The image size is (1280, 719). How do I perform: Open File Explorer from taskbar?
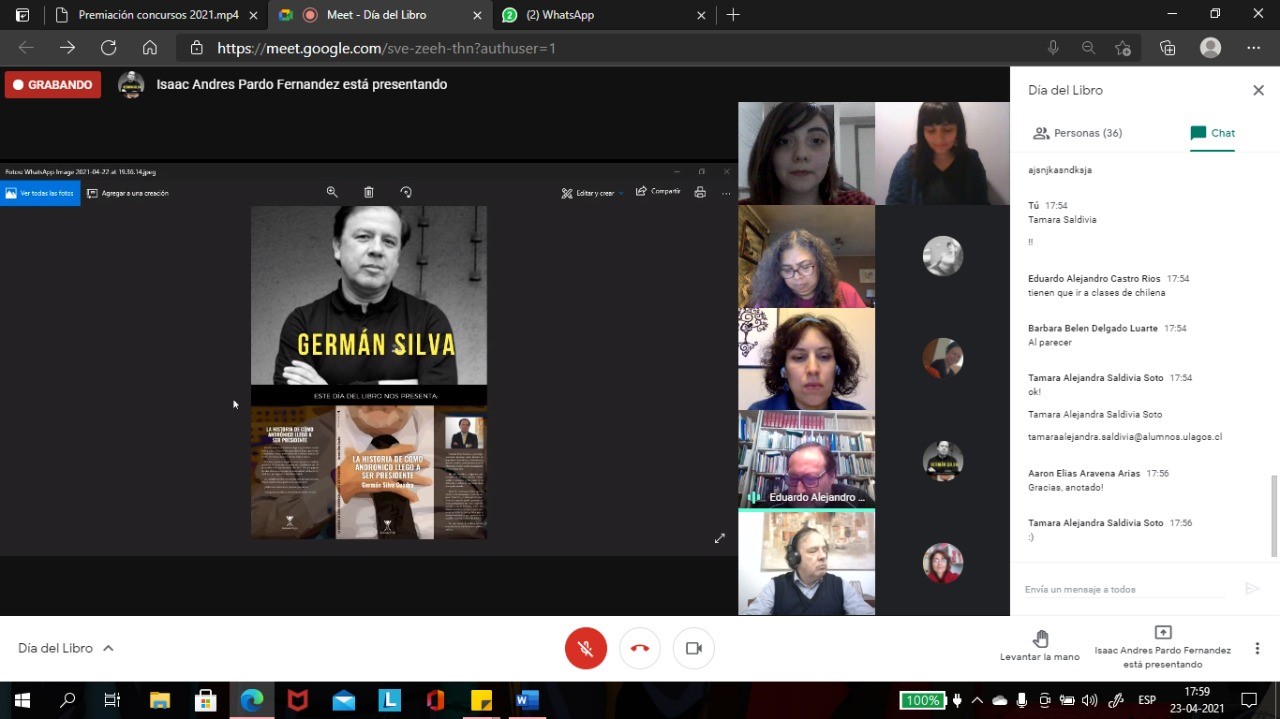pos(159,700)
